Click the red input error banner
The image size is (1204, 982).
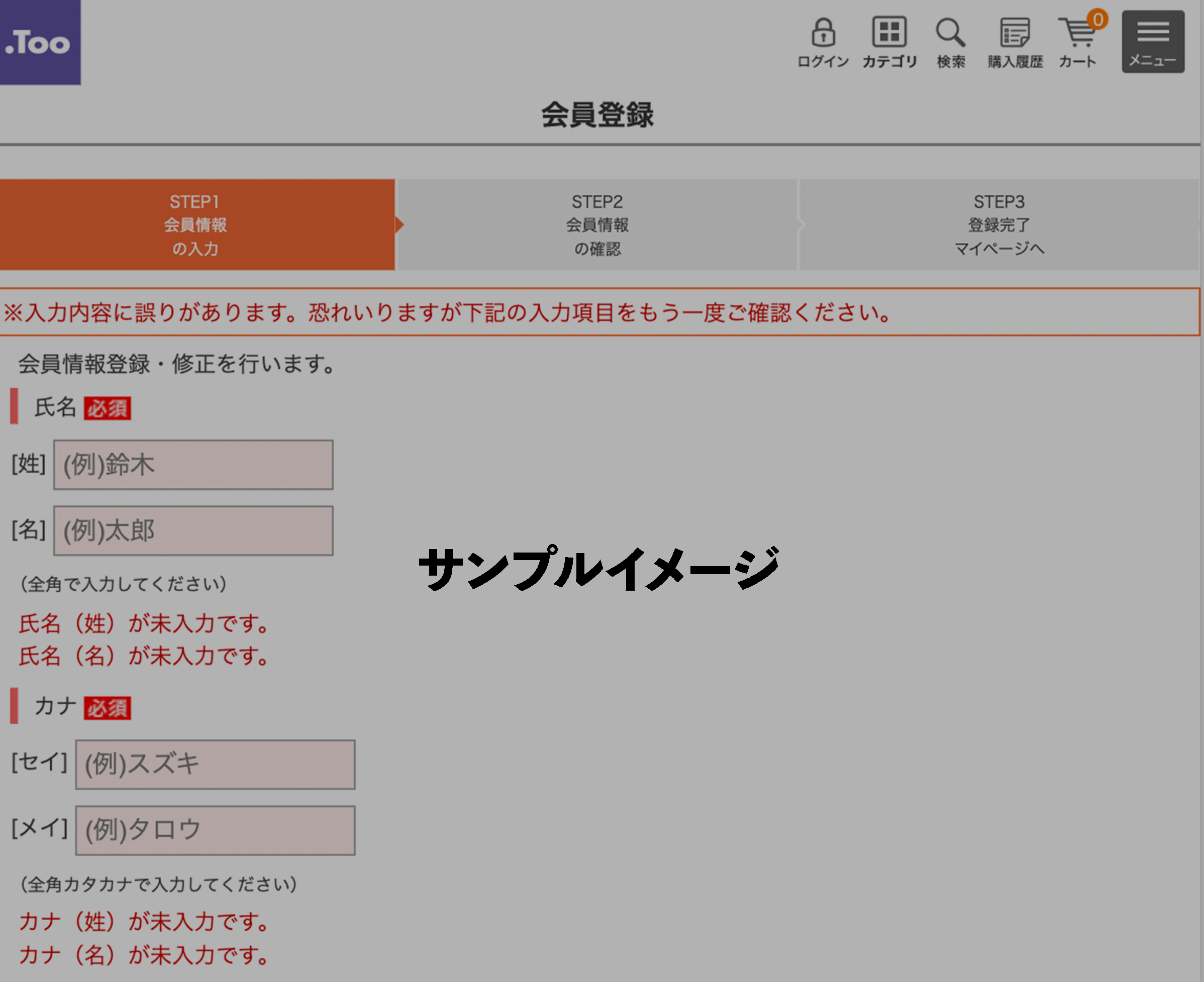599,312
